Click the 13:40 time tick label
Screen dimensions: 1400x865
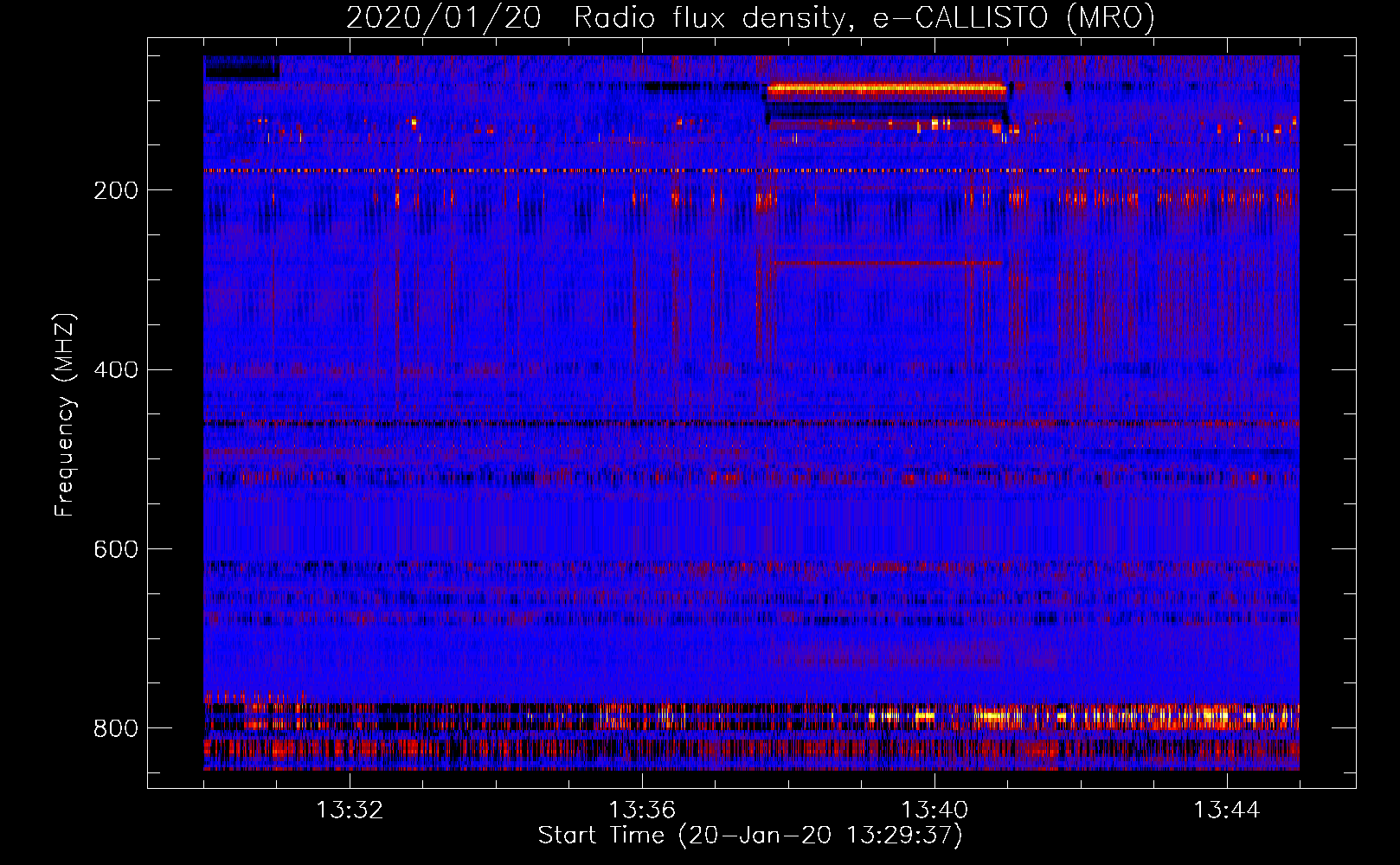pos(934,811)
